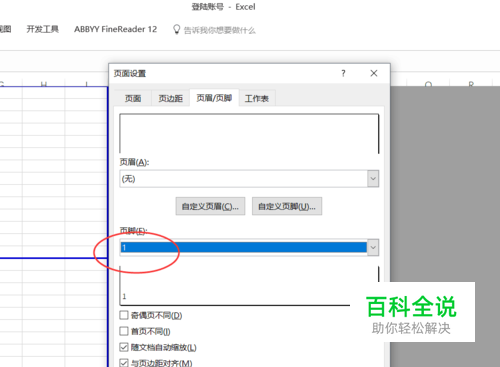
Task: Uncheck 与页边距对齐(M)
Action: point(124,363)
